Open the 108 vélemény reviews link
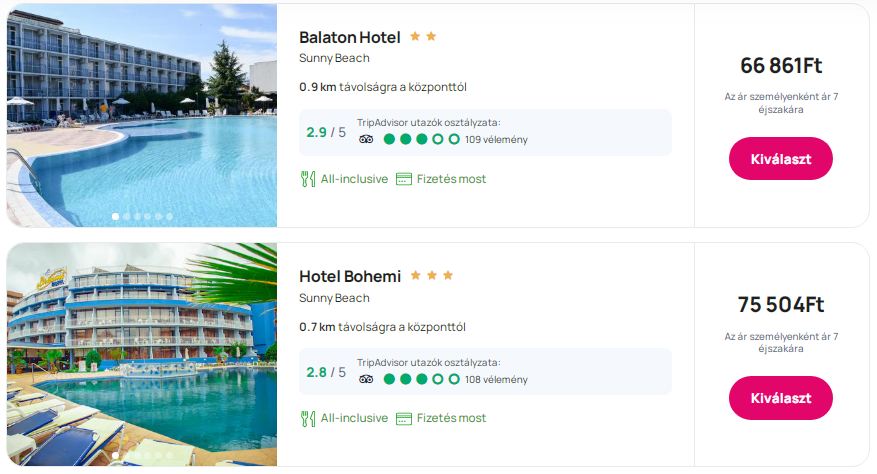Image resolution: width=877 pixels, height=474 pixels. point(496,379)
